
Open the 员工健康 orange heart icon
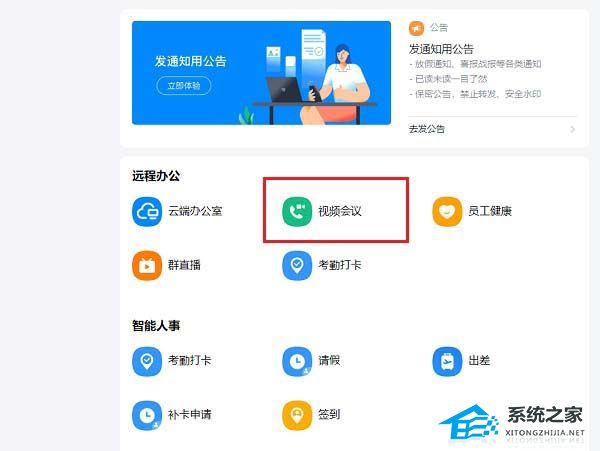click(447, 212)
